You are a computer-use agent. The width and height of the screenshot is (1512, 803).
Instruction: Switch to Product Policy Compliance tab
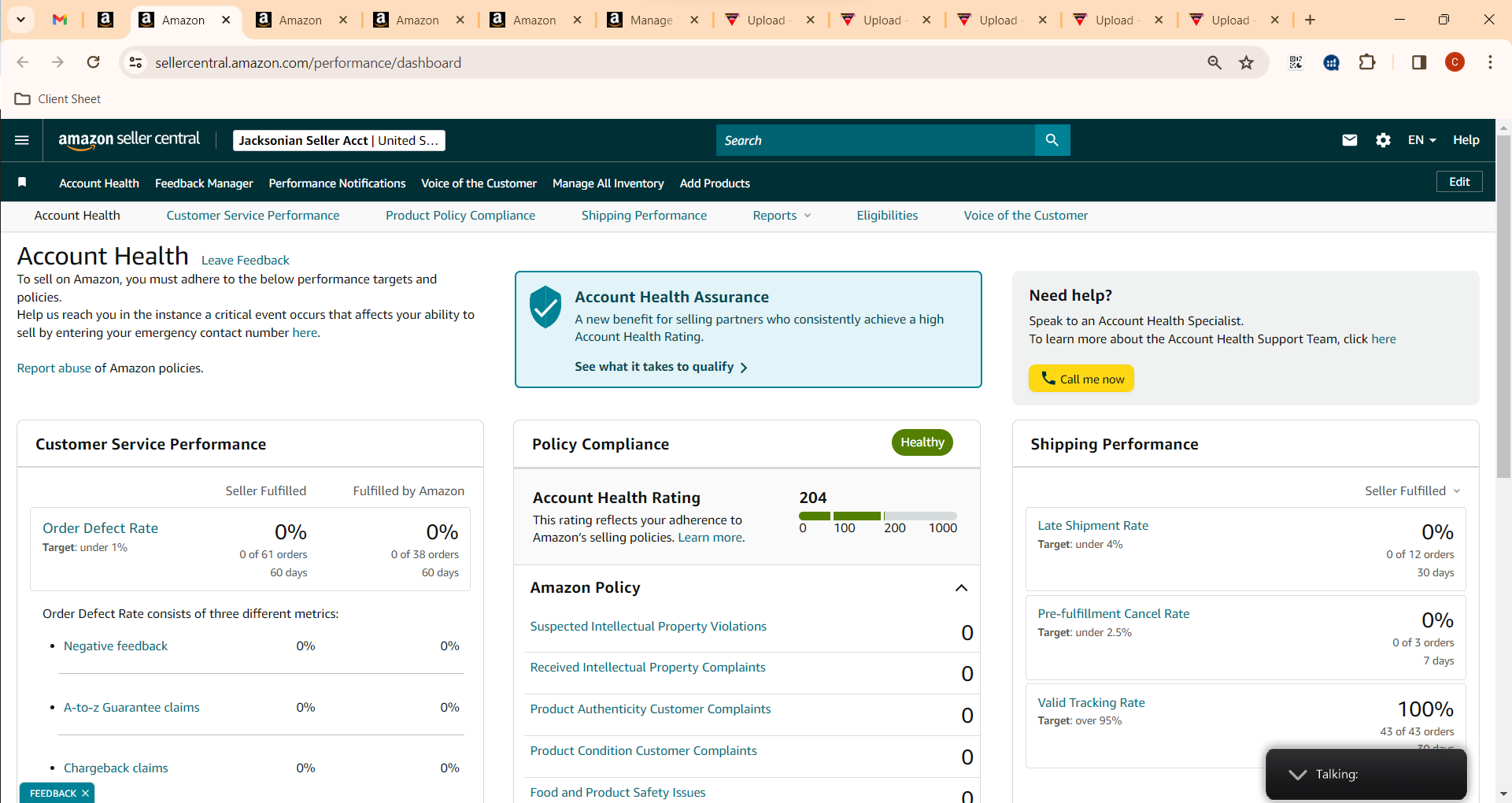[460, 216]
